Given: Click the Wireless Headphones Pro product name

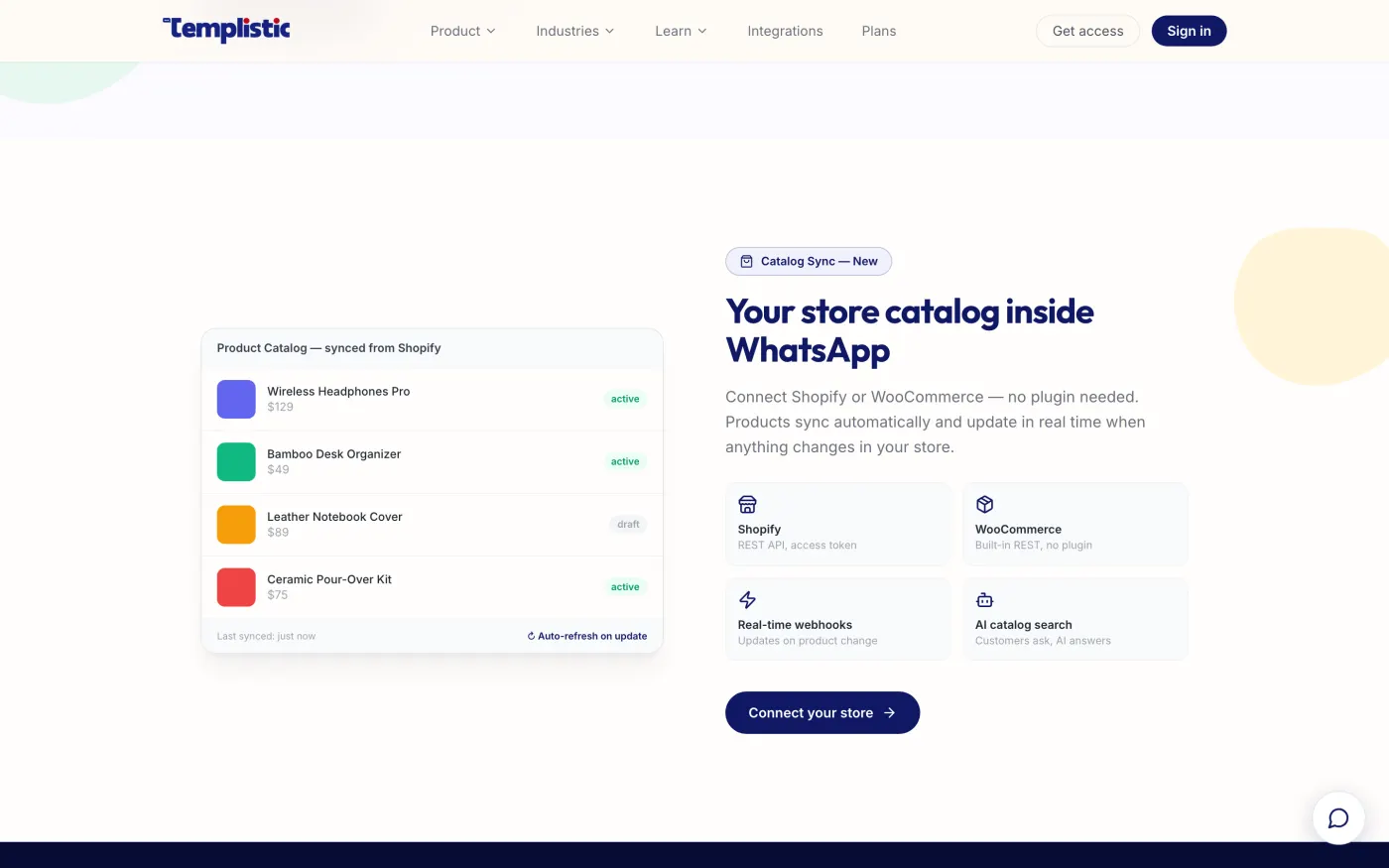Looking at the screenshot, I should click(x=338, y=391).
